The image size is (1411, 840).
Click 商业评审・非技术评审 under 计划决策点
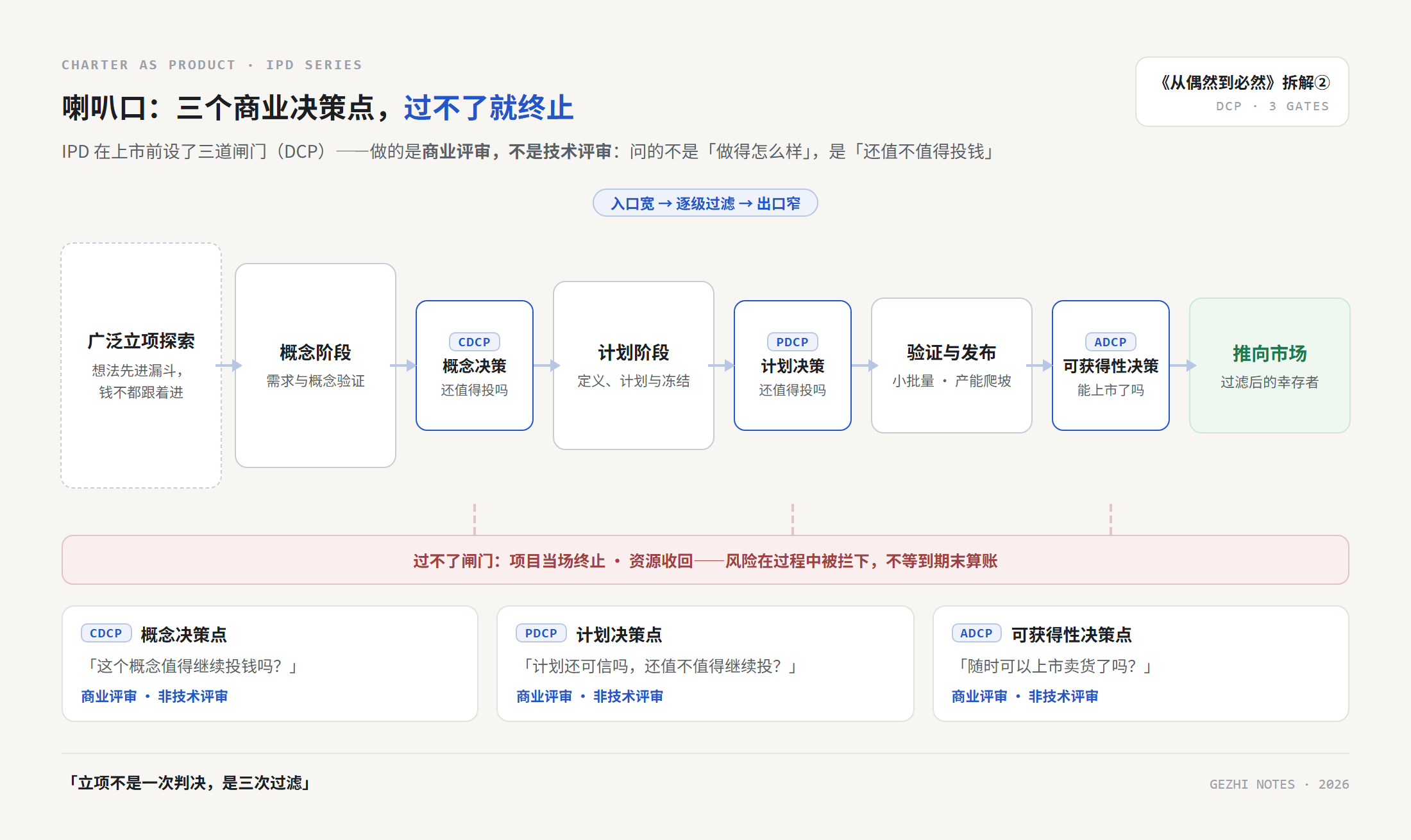point(590,696)
